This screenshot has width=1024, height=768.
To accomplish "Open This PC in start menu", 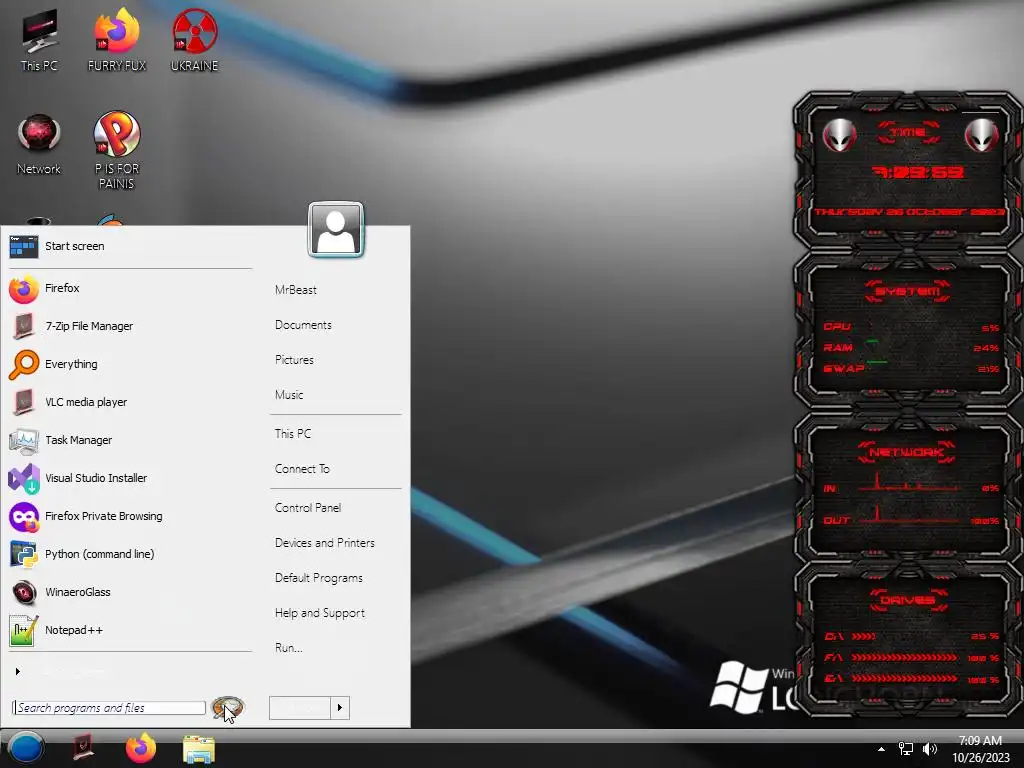I will pos(293,434).
